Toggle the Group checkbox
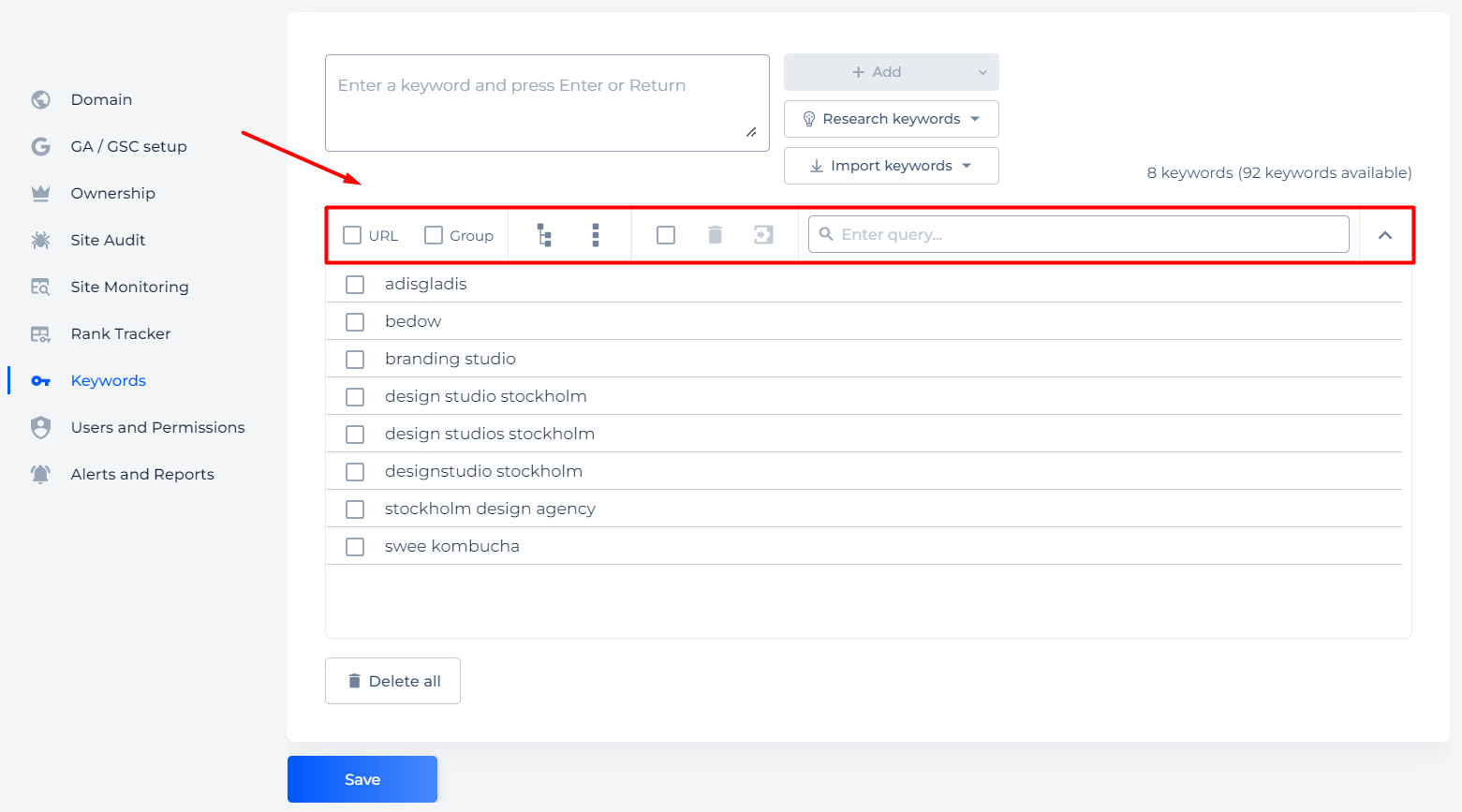This screenshot has width=1462, height=812. (x=434, y=235)
